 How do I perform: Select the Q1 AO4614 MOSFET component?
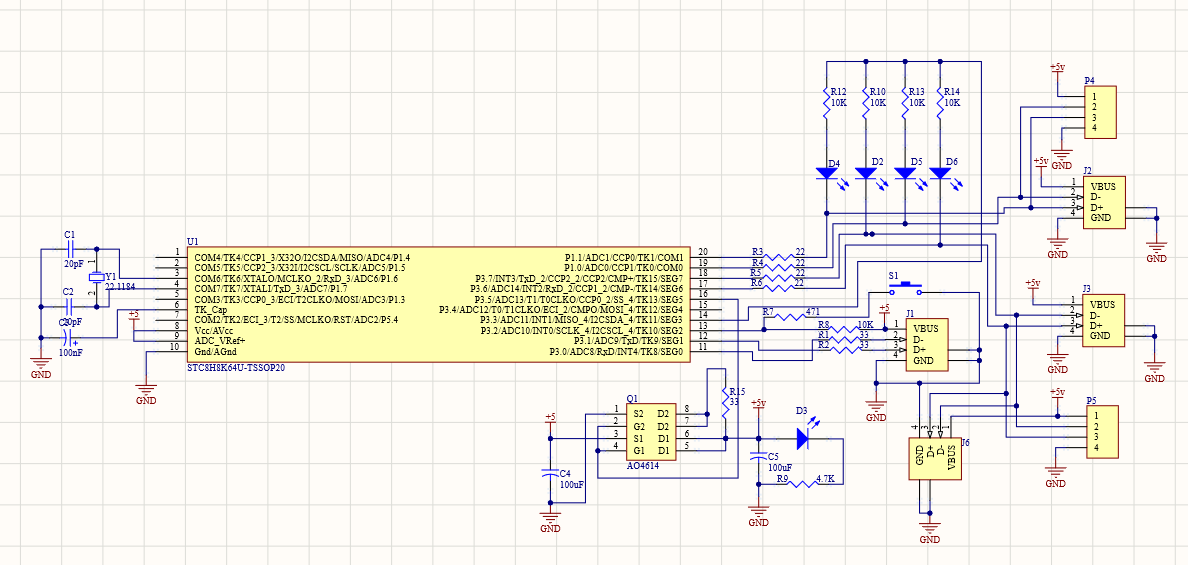point(651,431)
